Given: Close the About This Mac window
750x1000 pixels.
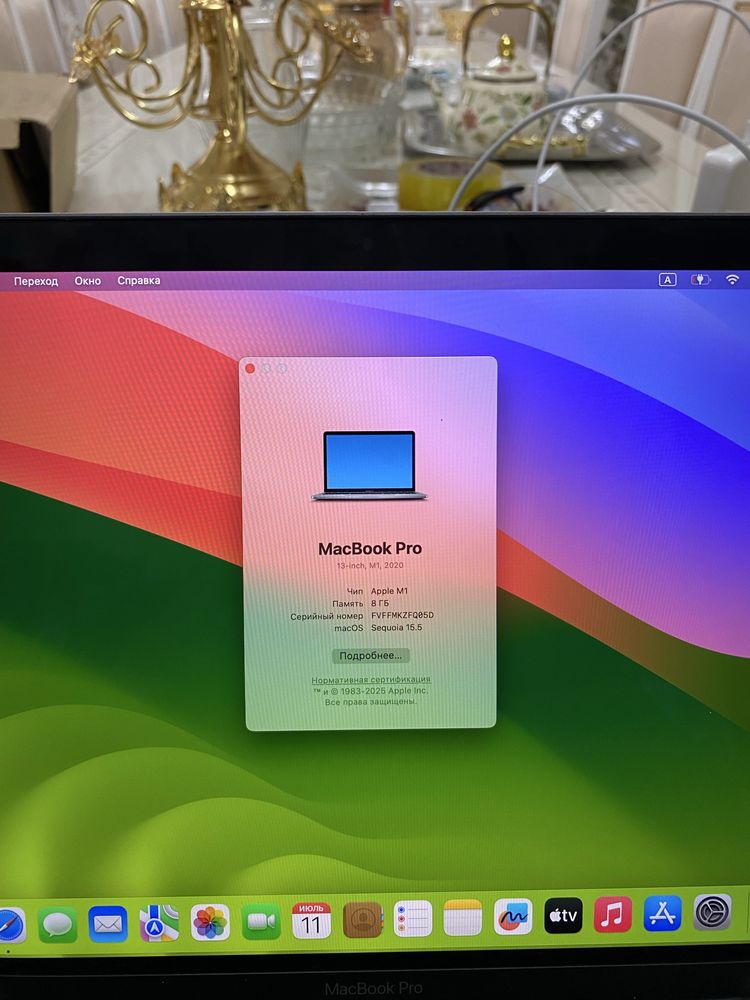Looking at the screenshot, I should pyautogui.click(x=250, y=369).
